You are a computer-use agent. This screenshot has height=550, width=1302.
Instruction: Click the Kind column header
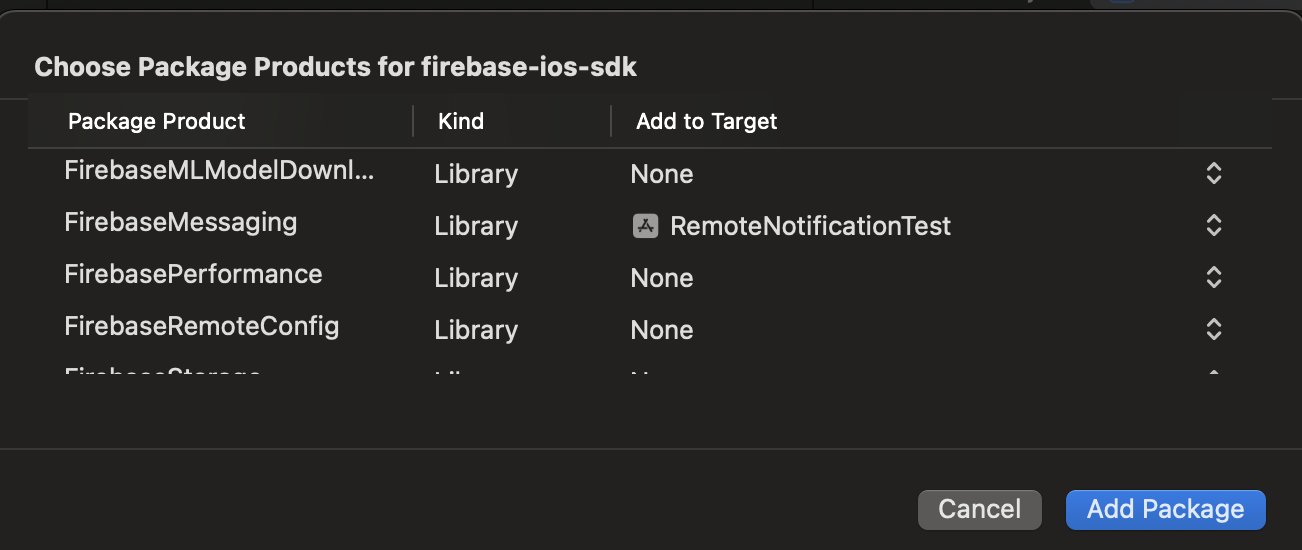click(x=461, y=122)
